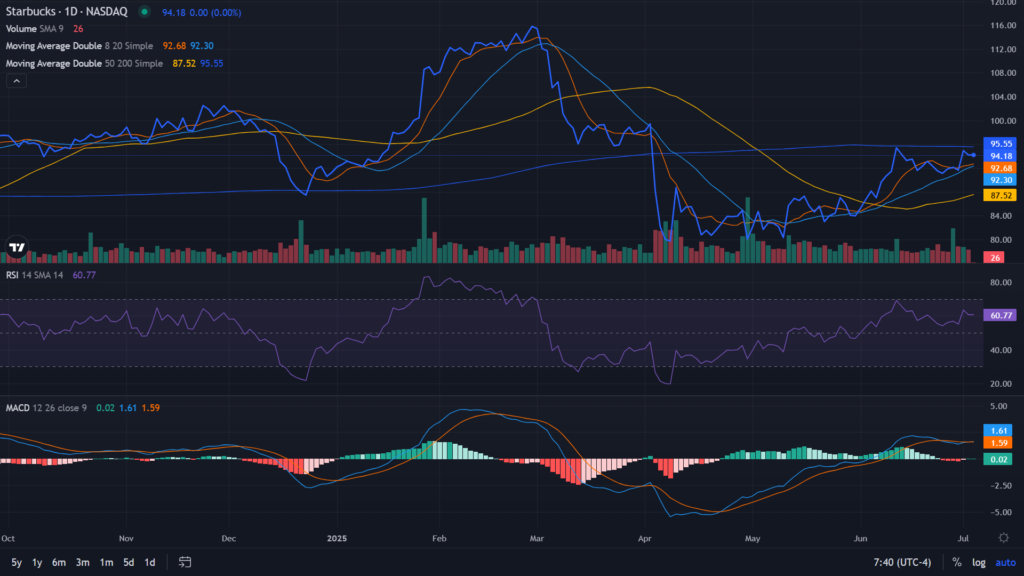Toggle the log scale mode

978,562
